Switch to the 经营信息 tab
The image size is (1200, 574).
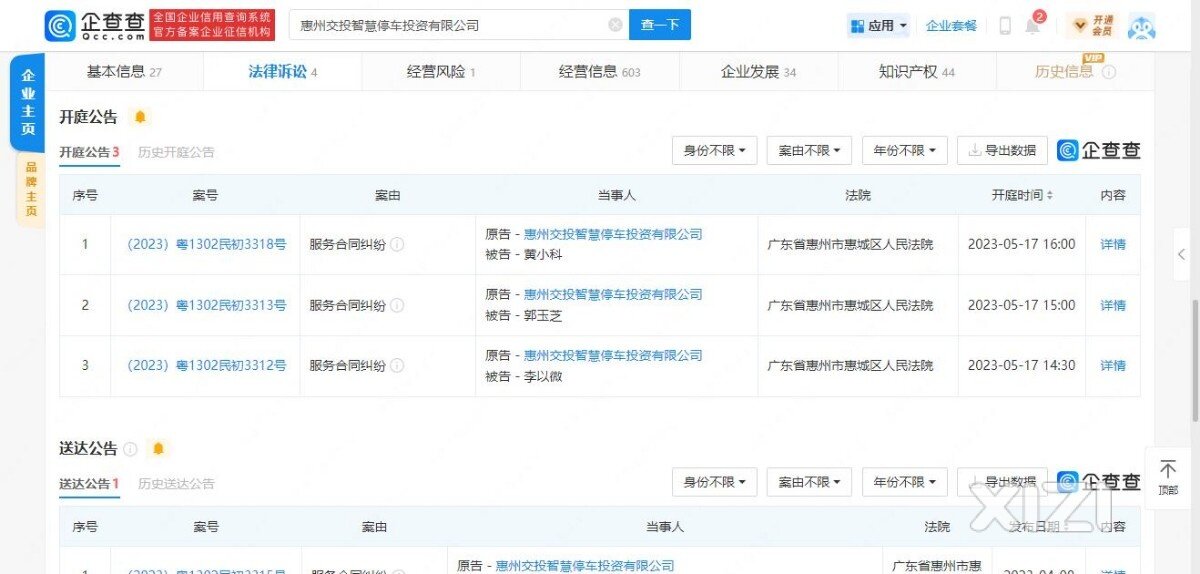599,72
